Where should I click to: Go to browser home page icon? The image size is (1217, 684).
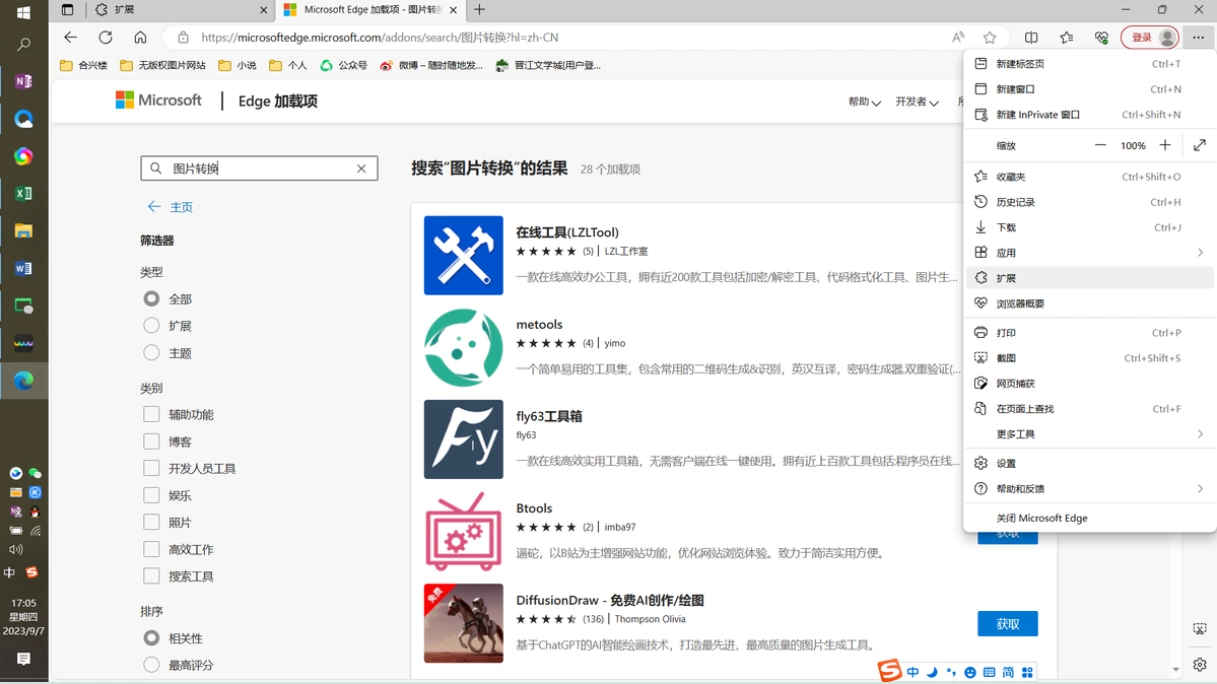click(140, 37)
